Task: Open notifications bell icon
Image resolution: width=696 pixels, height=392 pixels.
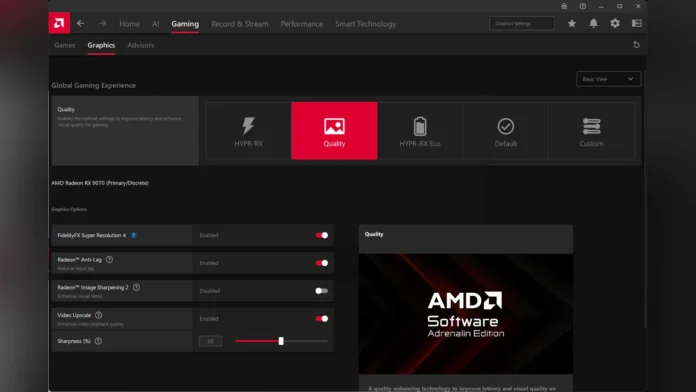Action: (593, 24)
